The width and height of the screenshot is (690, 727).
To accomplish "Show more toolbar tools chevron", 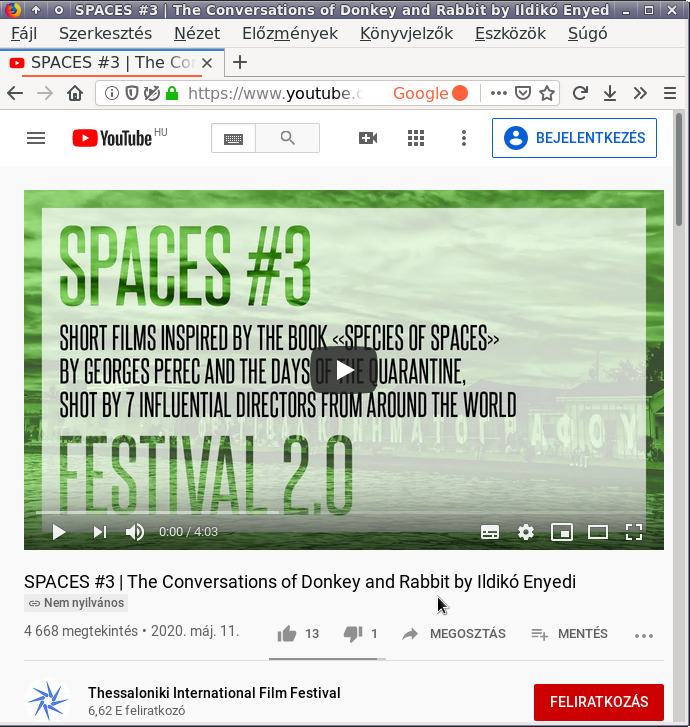I will click(x=640, y=93).
